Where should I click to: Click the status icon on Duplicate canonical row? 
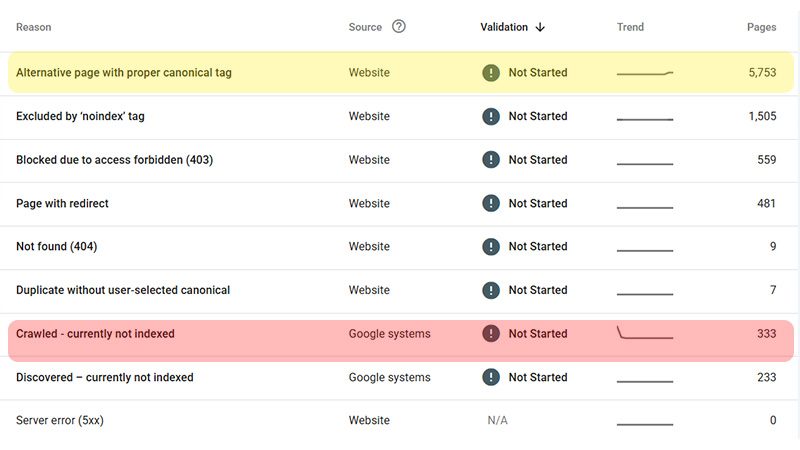pyautogui.click(x=491, y=290)
